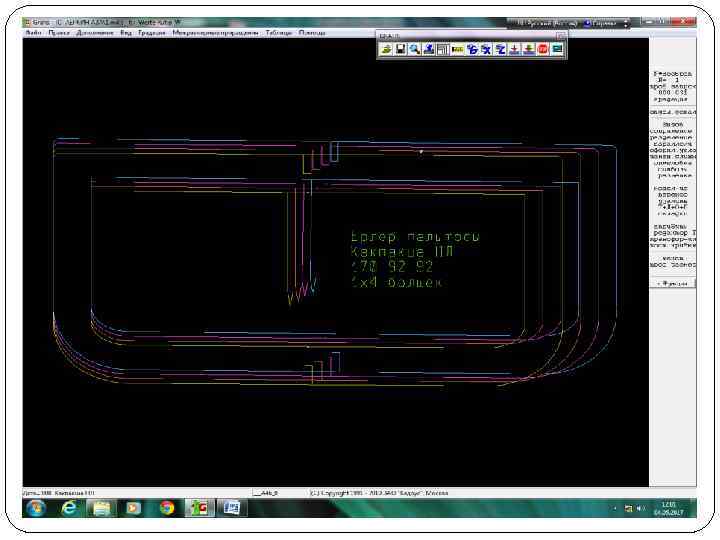Click the language indicator at title bar
Image resolution: width=720 pixels, height=540 pixels.
[545, 22]
